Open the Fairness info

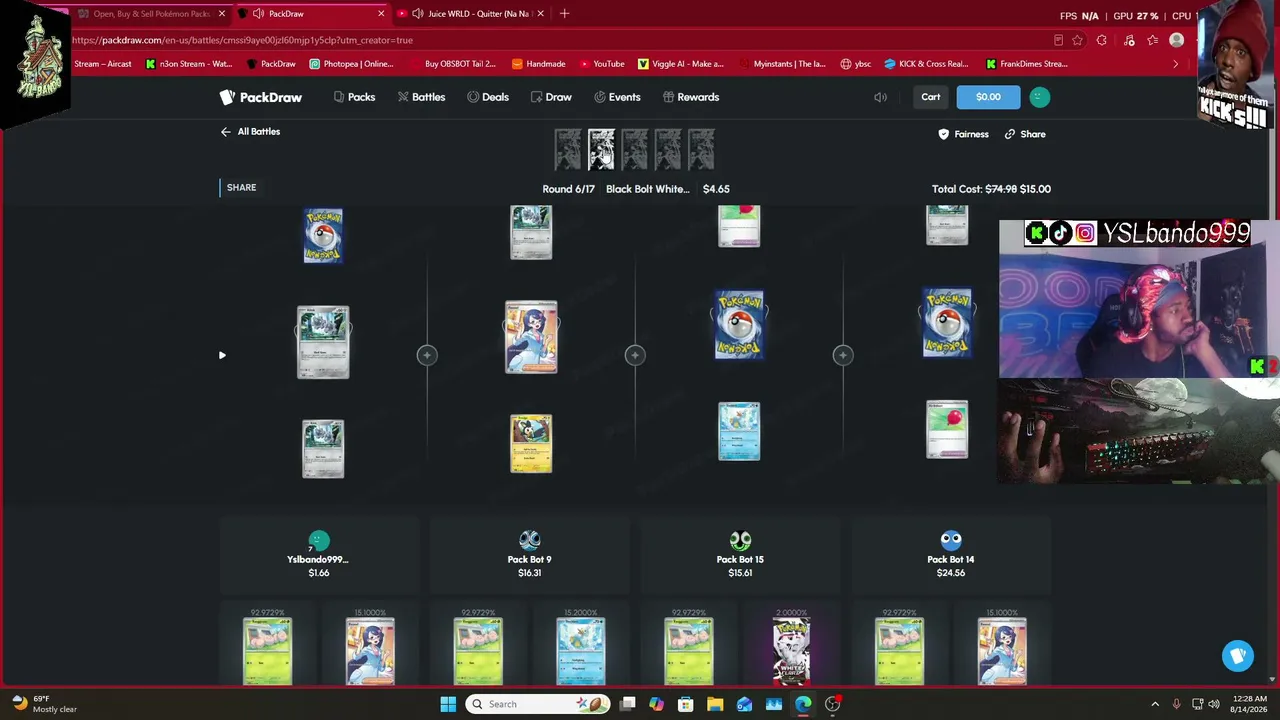964,134
